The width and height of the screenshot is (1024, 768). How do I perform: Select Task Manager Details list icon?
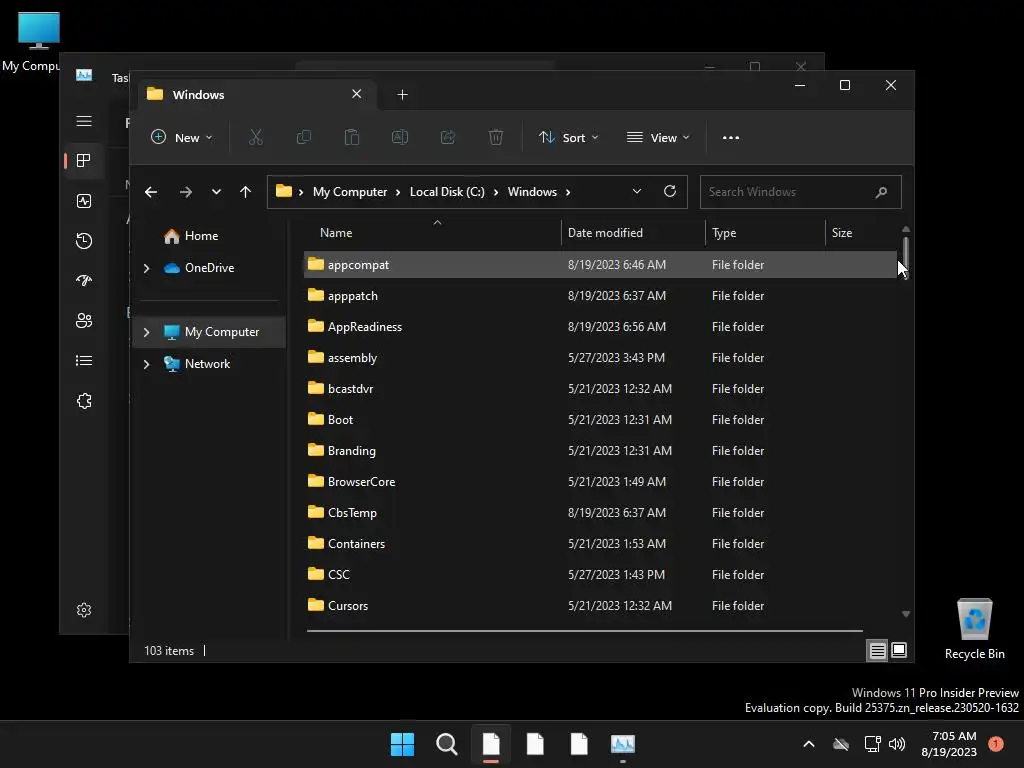84,360
